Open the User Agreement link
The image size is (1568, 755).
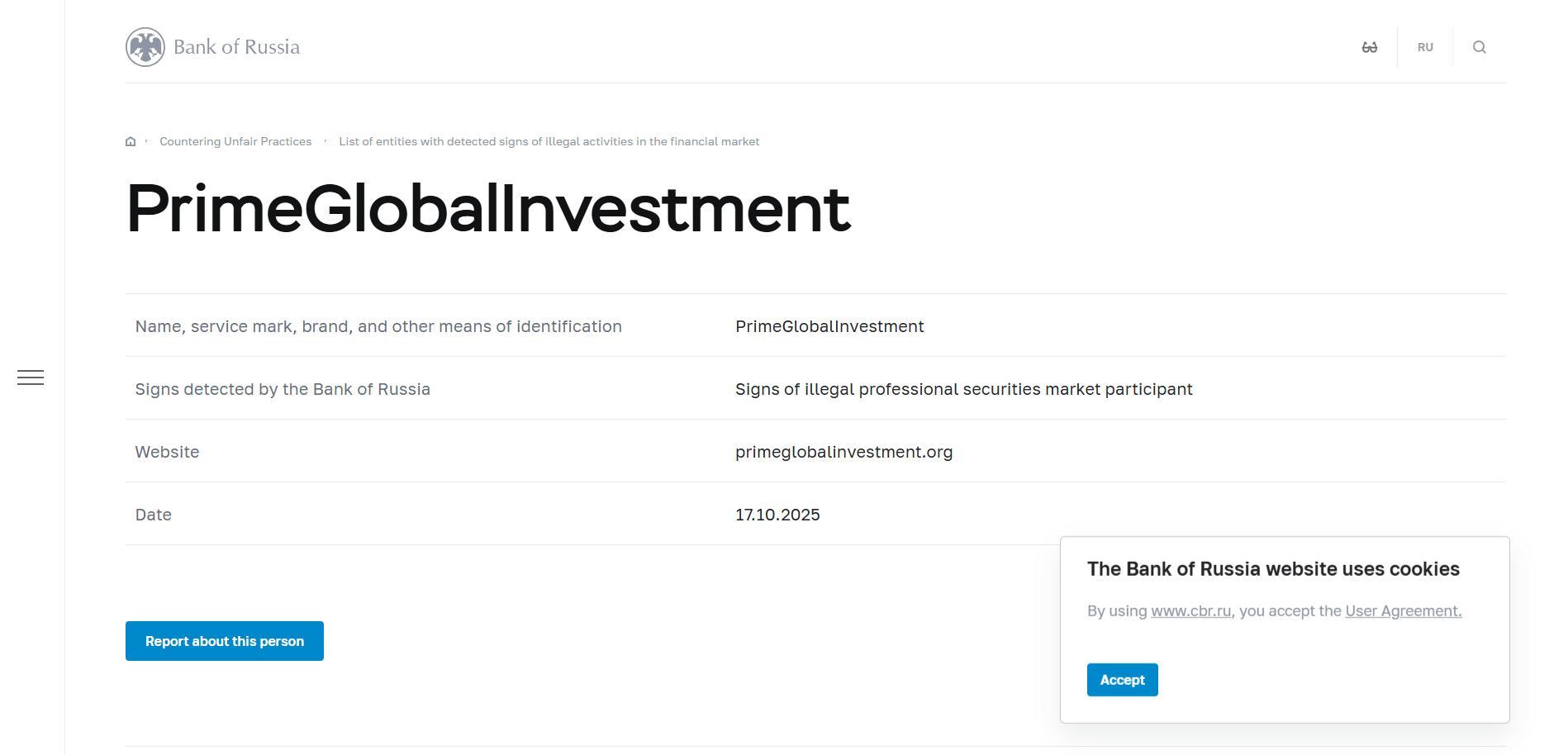pyautogui.click(x=1403, y=611)
